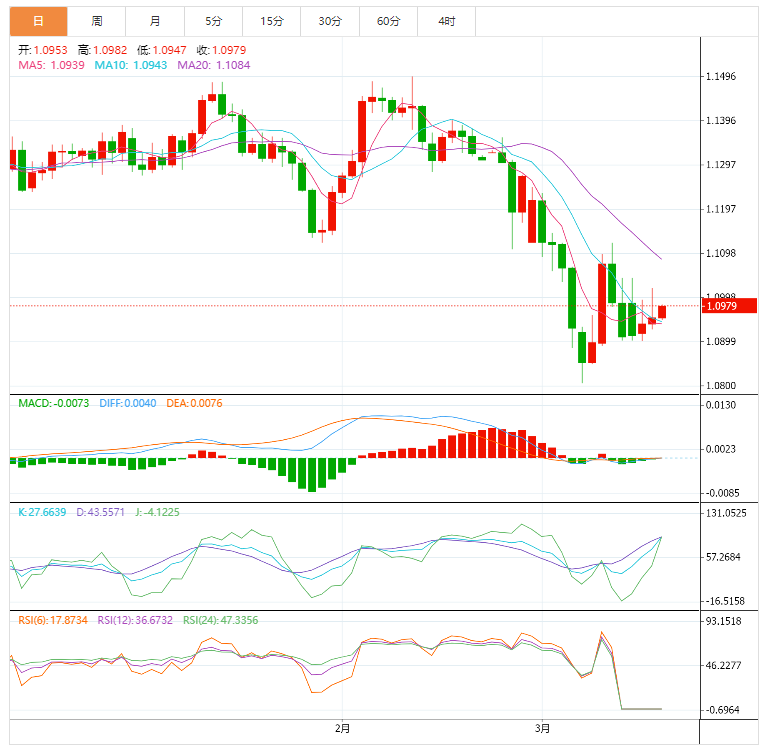
Task: Show the 60分 timeframe chart
Action: (x=388, y=21)
